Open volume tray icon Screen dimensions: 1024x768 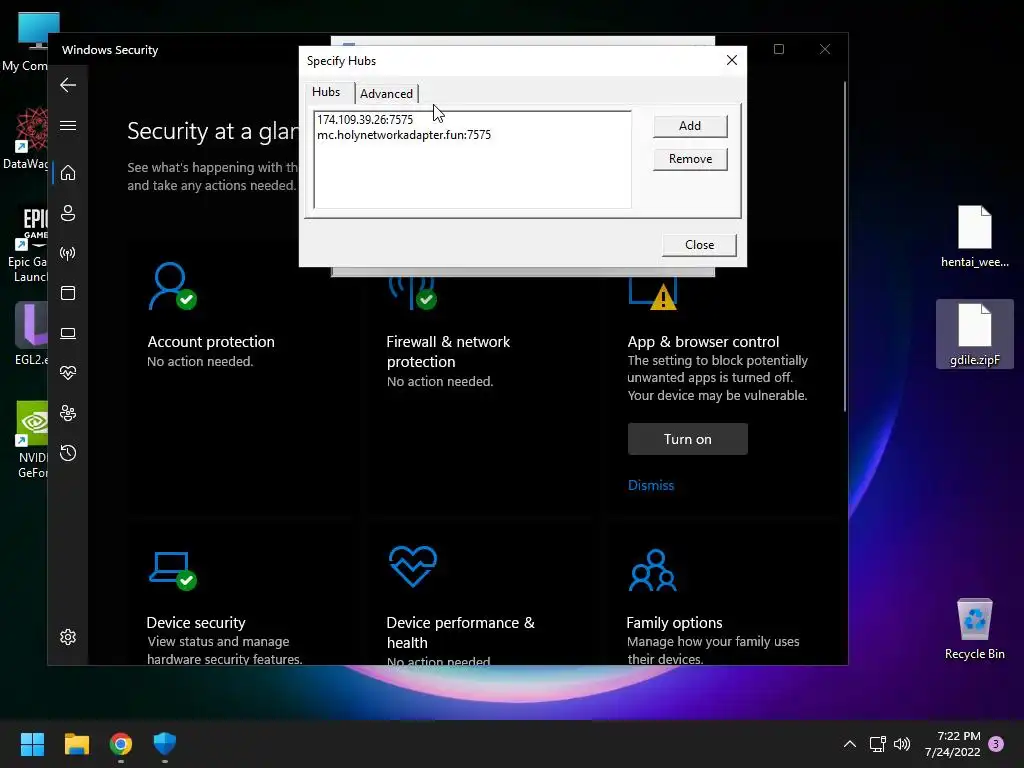pos(902,744)
